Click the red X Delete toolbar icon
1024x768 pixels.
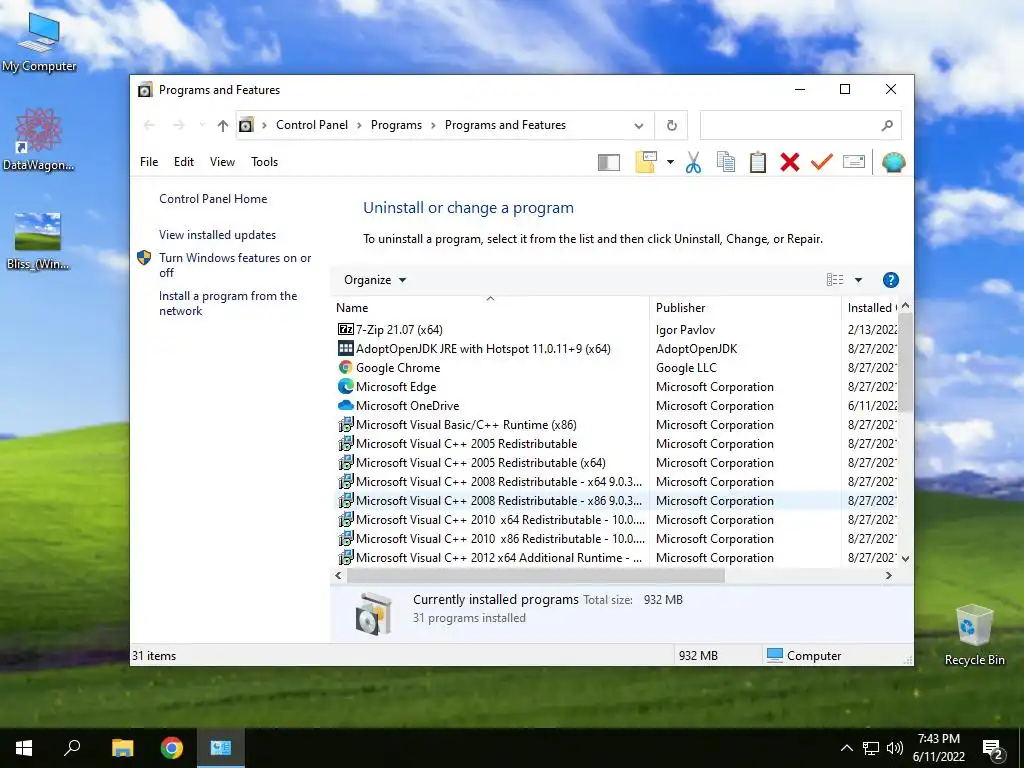pyautogui.click(x=790, y=162)
